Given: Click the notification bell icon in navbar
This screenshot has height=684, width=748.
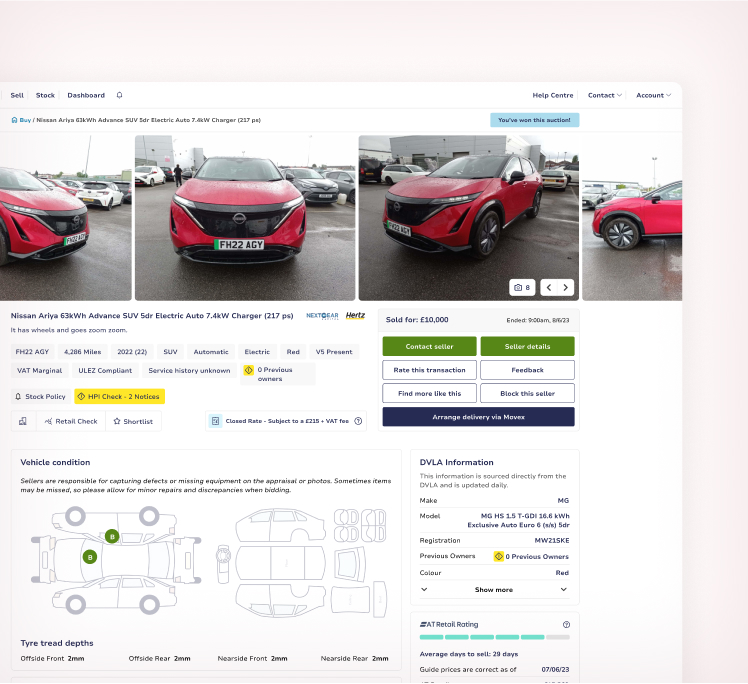Looking at the screenshot, I should (120, 95).
